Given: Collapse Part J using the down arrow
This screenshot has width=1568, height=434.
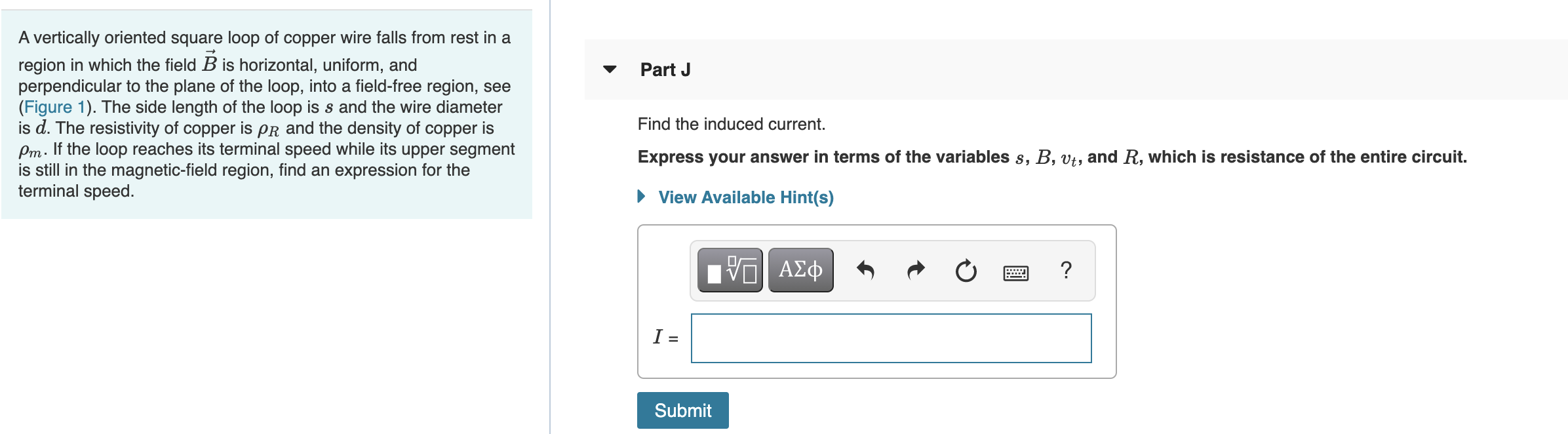Looking at the screenshot, I should (x=610, y=69).
